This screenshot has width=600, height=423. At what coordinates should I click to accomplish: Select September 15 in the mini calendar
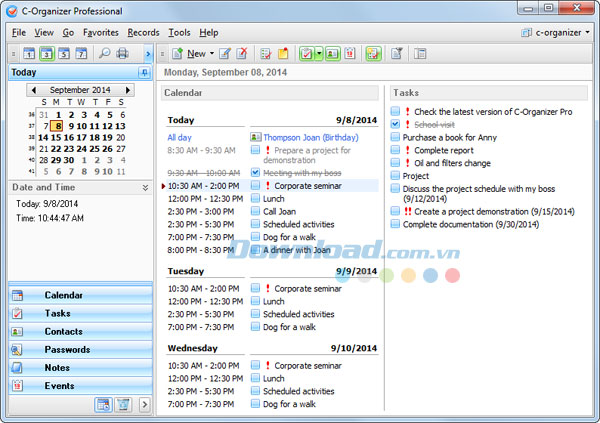(55, 137)
